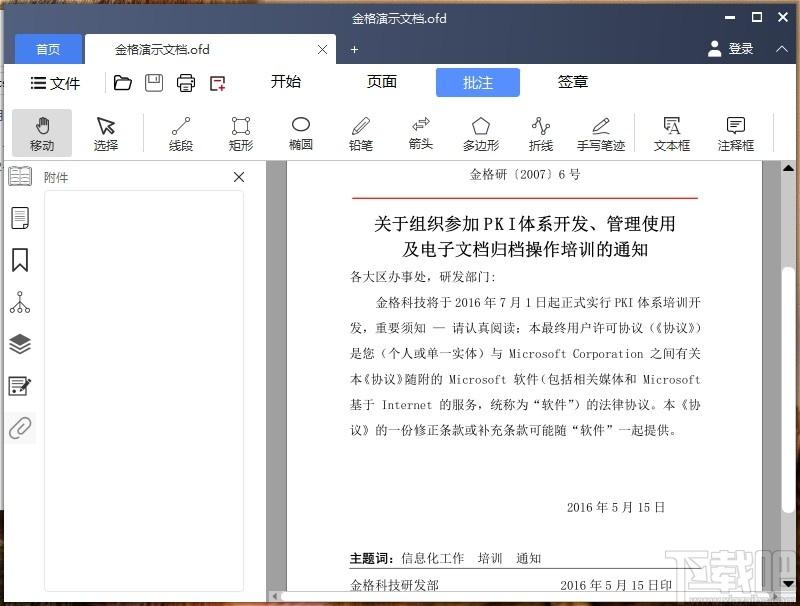This screenshot has height=606, width=800.
Task: Click the 主题词 line in document
Action: (445, 558)
